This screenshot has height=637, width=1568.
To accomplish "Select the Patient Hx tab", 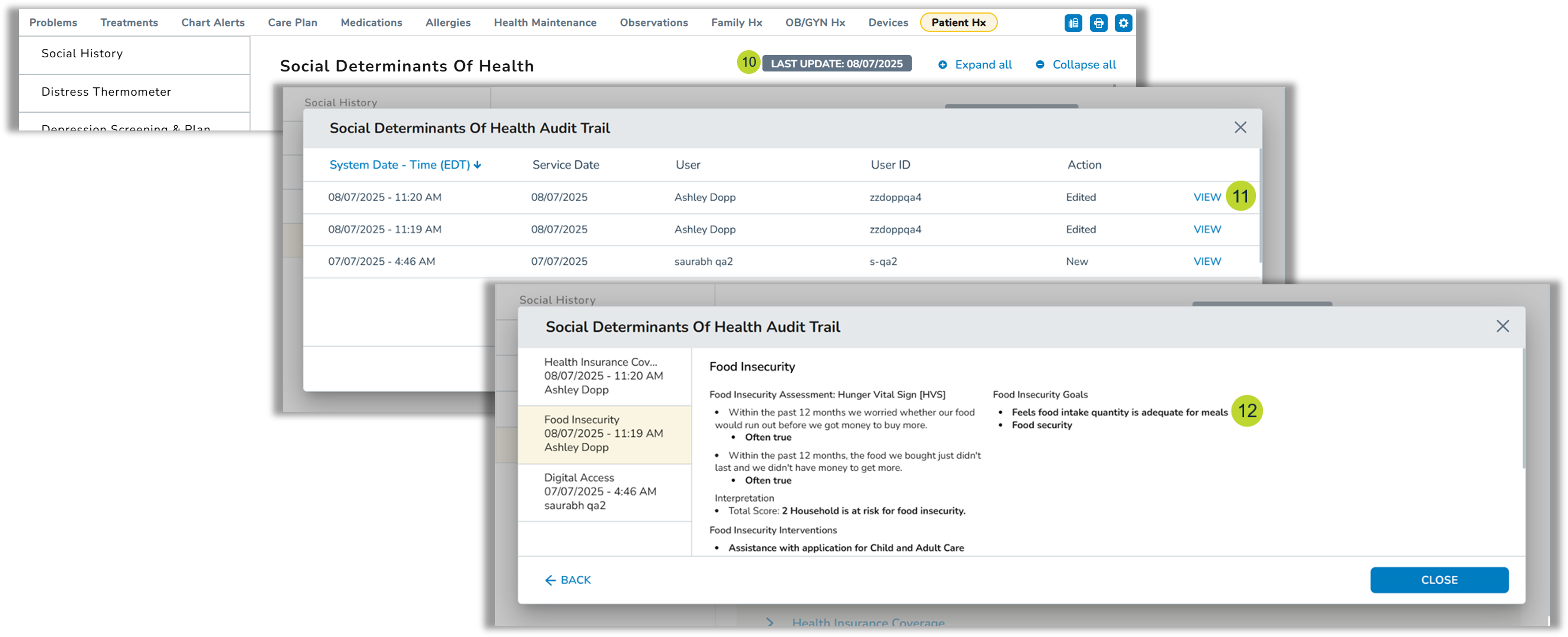I will pyautogui.click(x=958, y=22).
